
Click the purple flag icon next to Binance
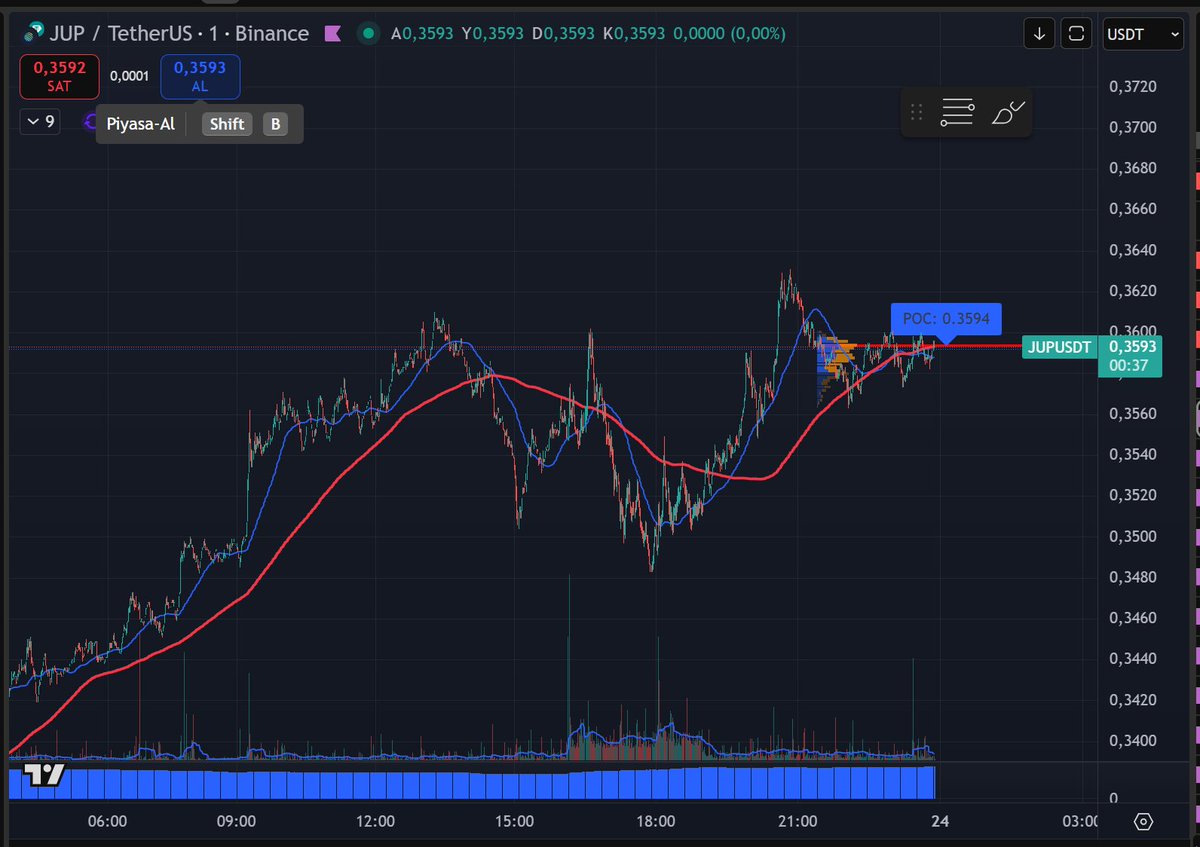coord(333,34)
